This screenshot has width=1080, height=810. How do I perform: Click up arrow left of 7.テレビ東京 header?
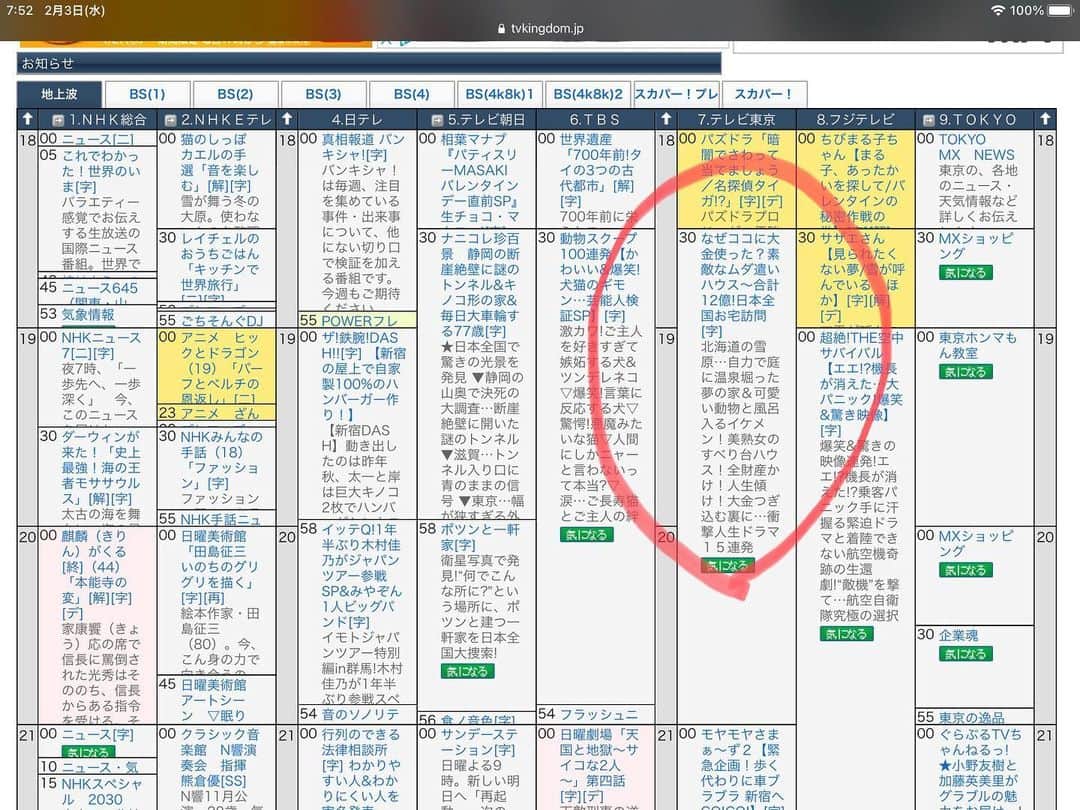point(666,119)
